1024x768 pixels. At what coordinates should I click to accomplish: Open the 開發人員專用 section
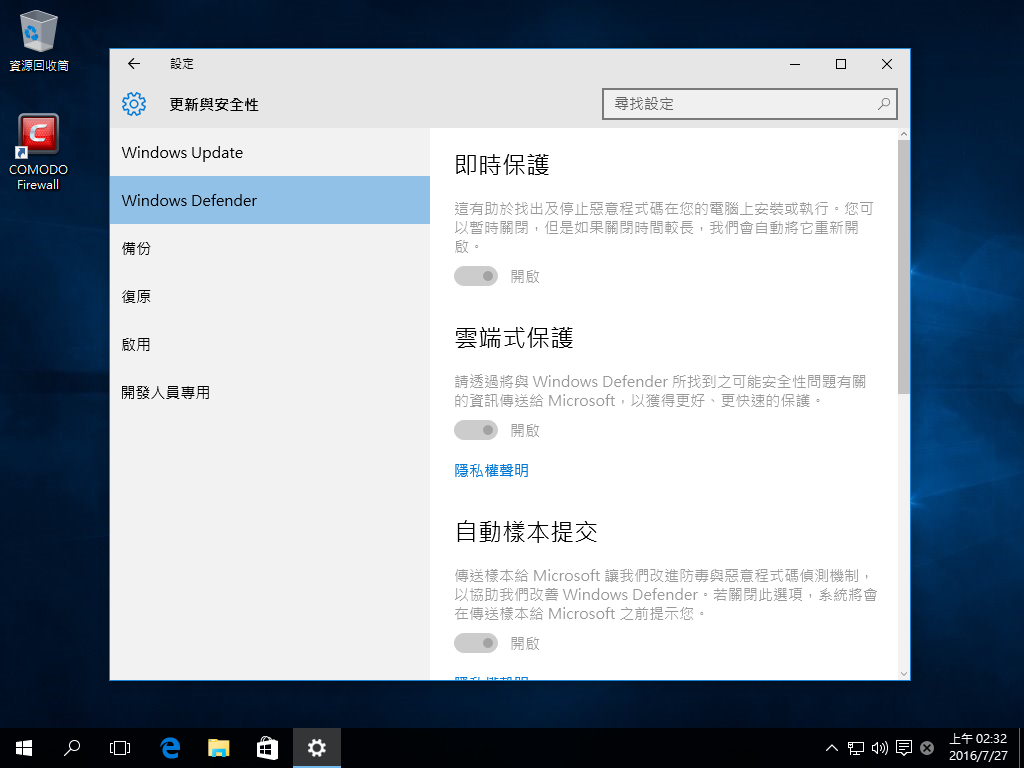[270, 392]
